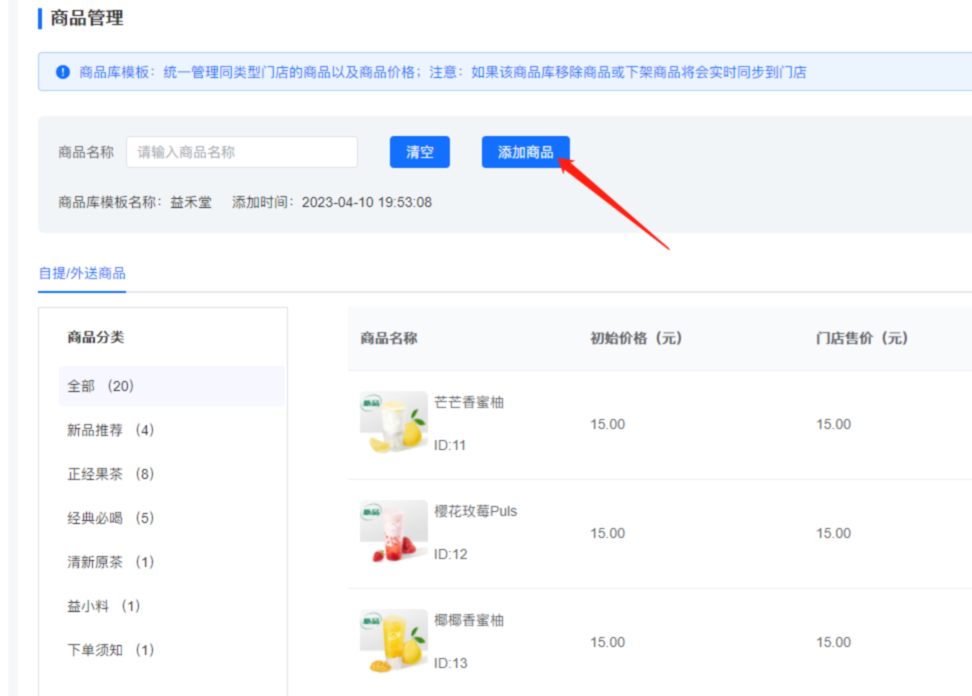This screenshot has width=972, height=696.
Task: Click 门店售价 15.00 in 芒芒香蜜柚 row
Action: 834,424
